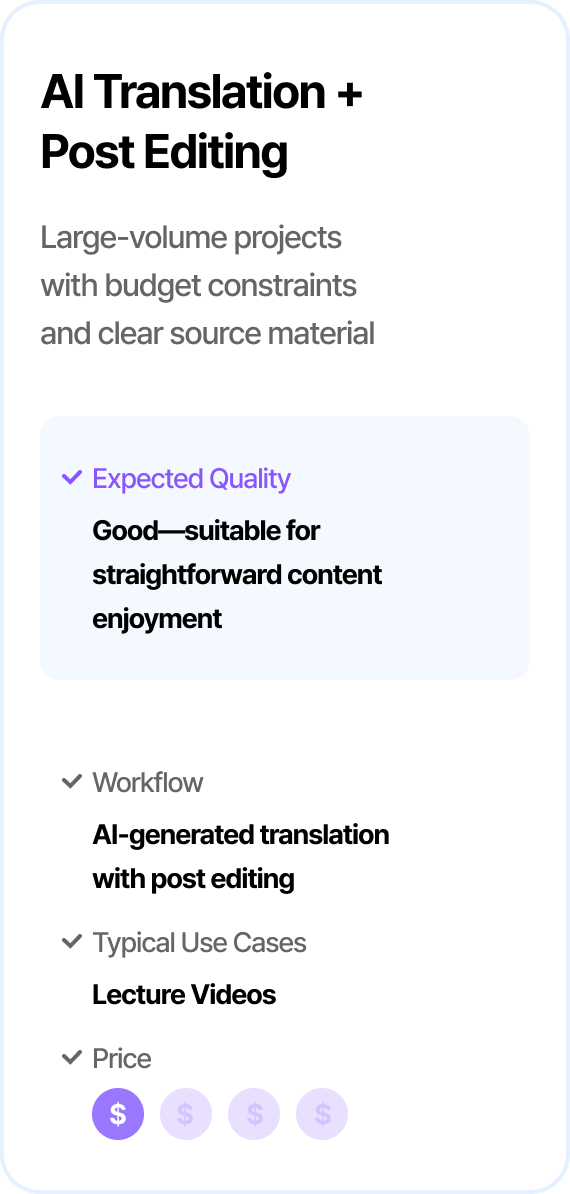Click the Expected Quality label
Image resolution: width=570 pixels, height=1194 pixels.
point(191,479)
